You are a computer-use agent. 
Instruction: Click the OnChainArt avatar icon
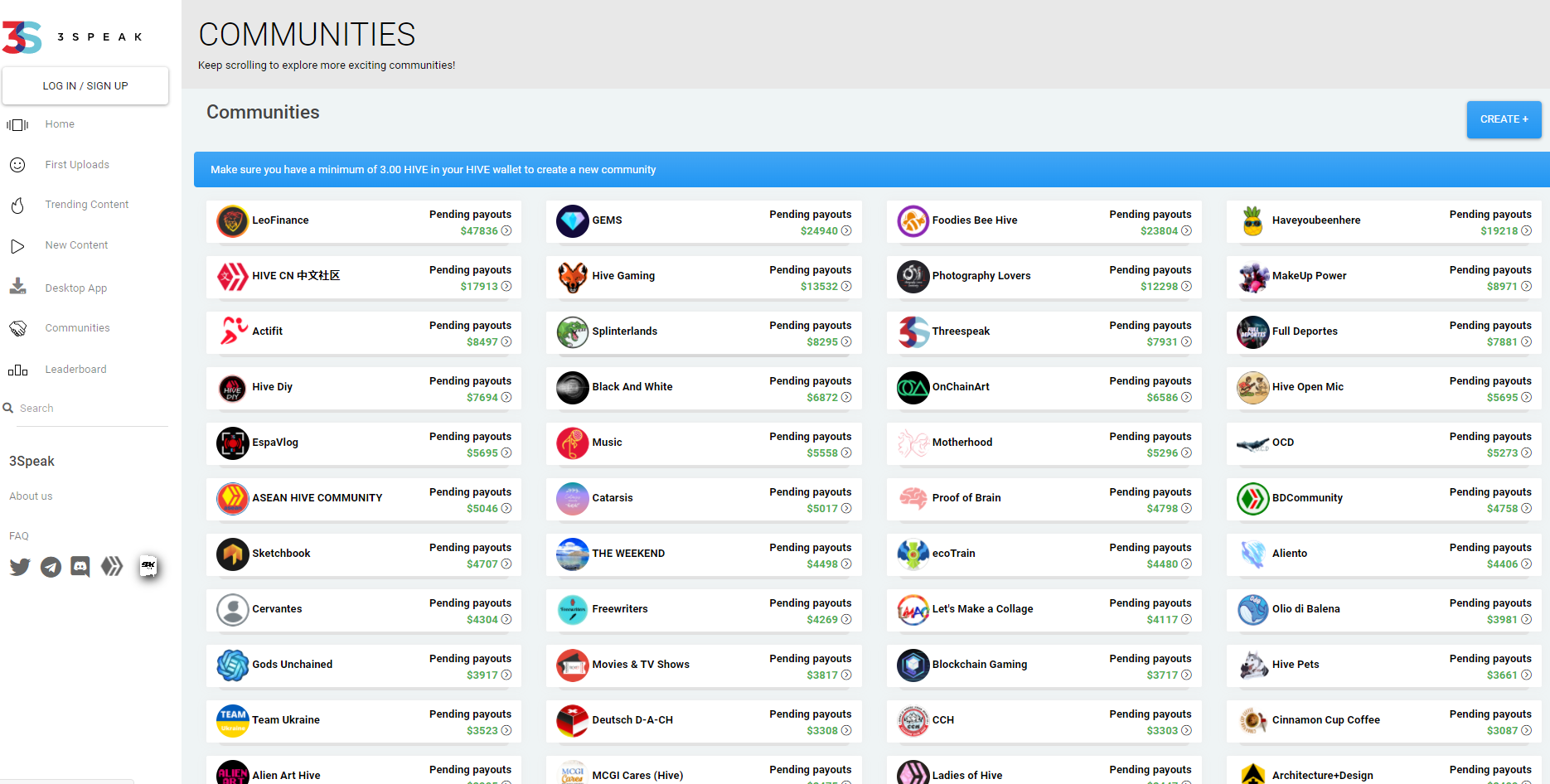click(x=913, y=388)
